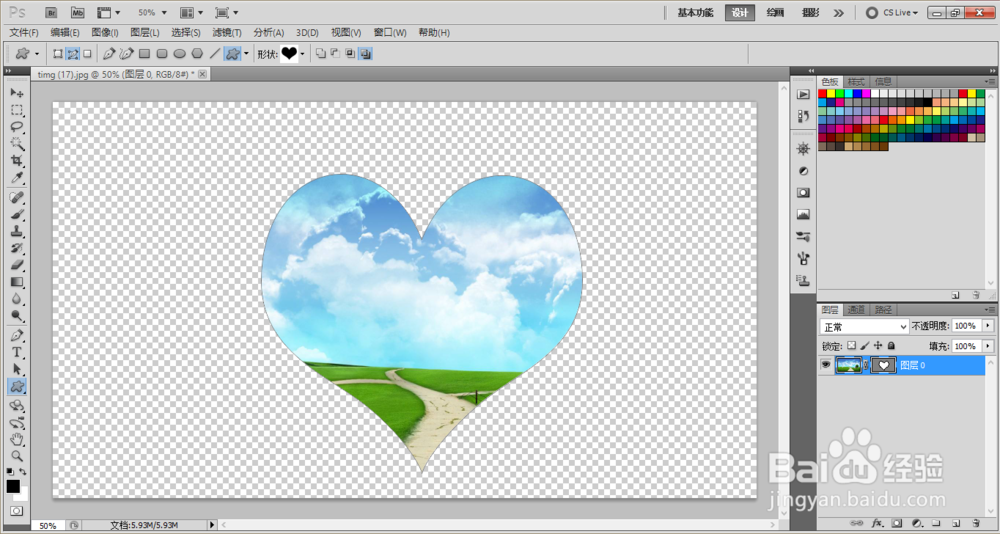Open the blend mode 正常 dropdown
Image resolution: width=1000 pixels, height=534 pixels.
pos(864,326)
